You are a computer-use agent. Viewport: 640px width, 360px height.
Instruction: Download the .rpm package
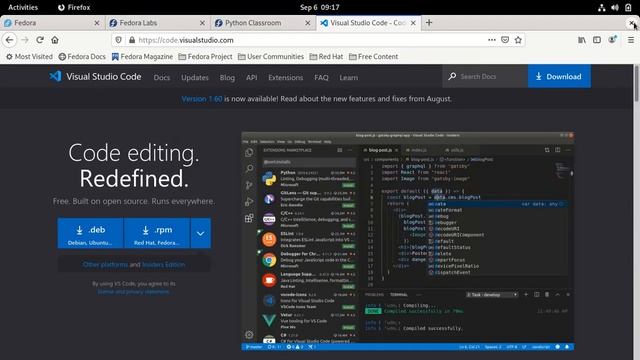click(157, 233)
